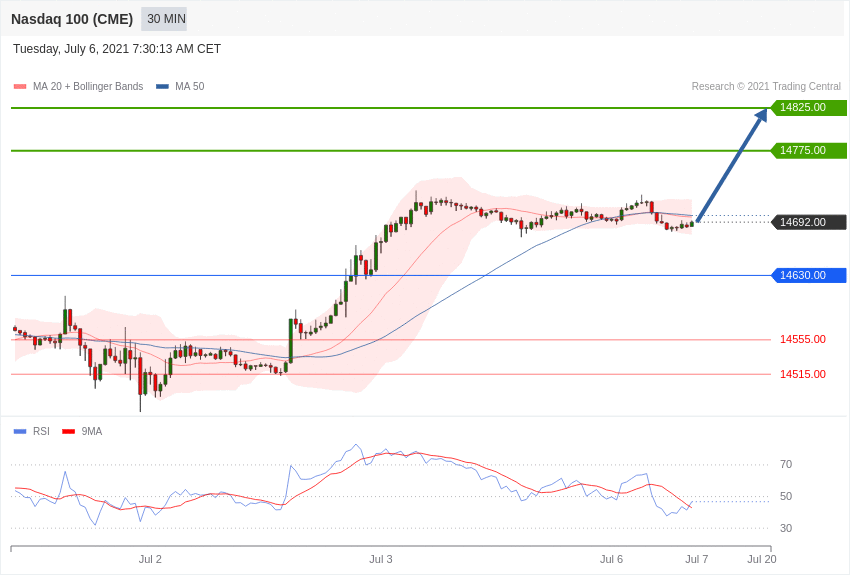This screenshot has width=850, height=576.
Task: Click the MA 50 blue legend swatch
Action: [162, 87]
